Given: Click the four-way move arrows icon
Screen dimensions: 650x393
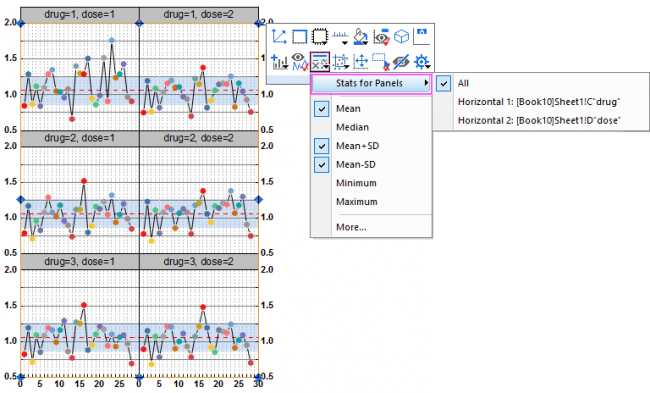Looking at the screenshot, I should pos(361,62).
